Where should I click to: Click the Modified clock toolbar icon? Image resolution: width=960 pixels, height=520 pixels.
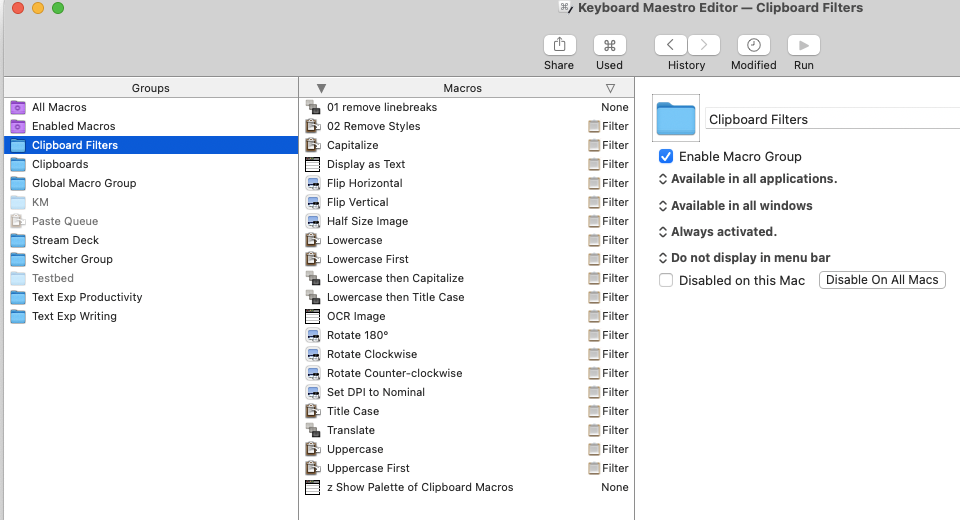coord(754,45)
